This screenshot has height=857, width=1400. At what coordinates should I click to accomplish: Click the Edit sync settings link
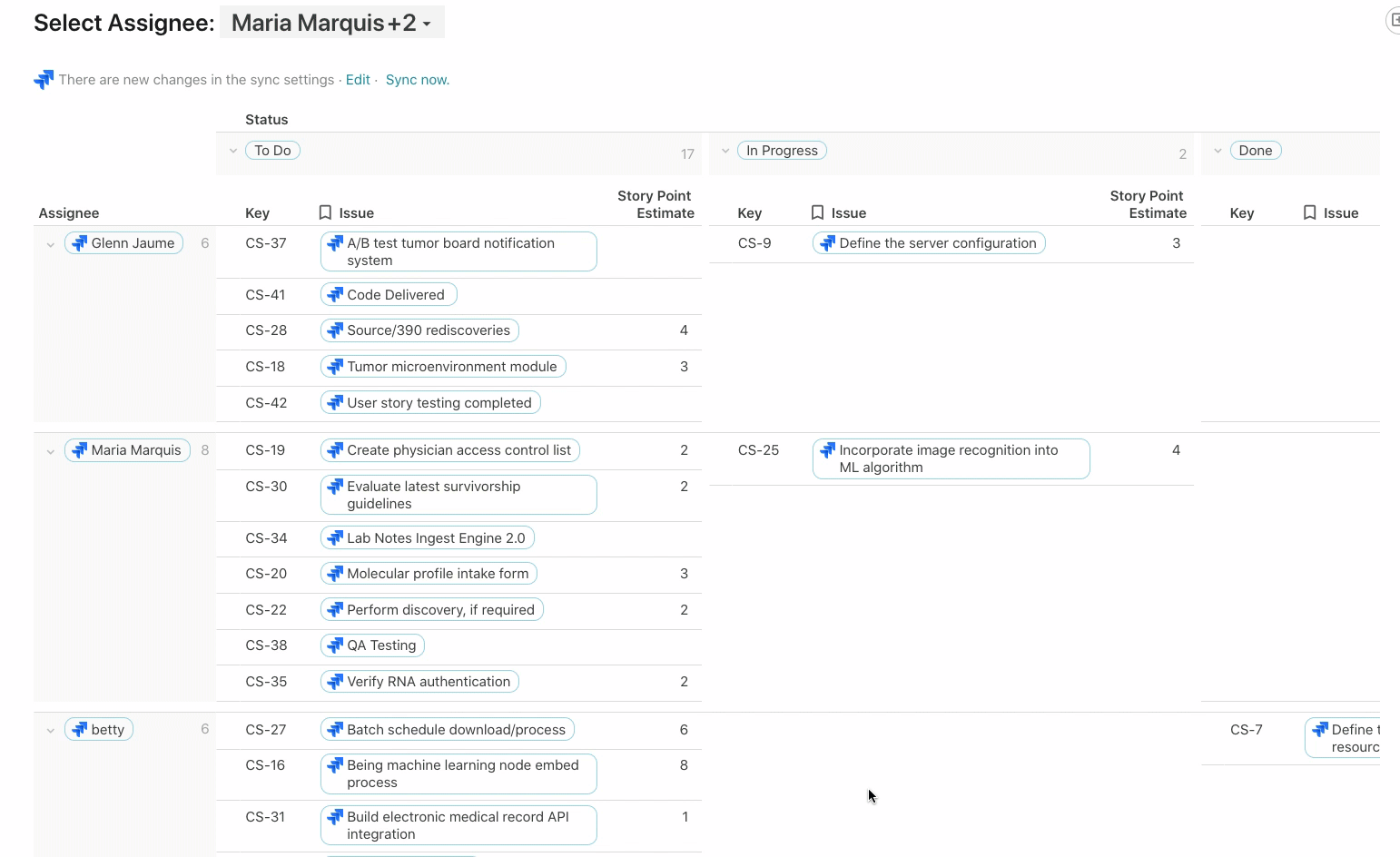358,80
